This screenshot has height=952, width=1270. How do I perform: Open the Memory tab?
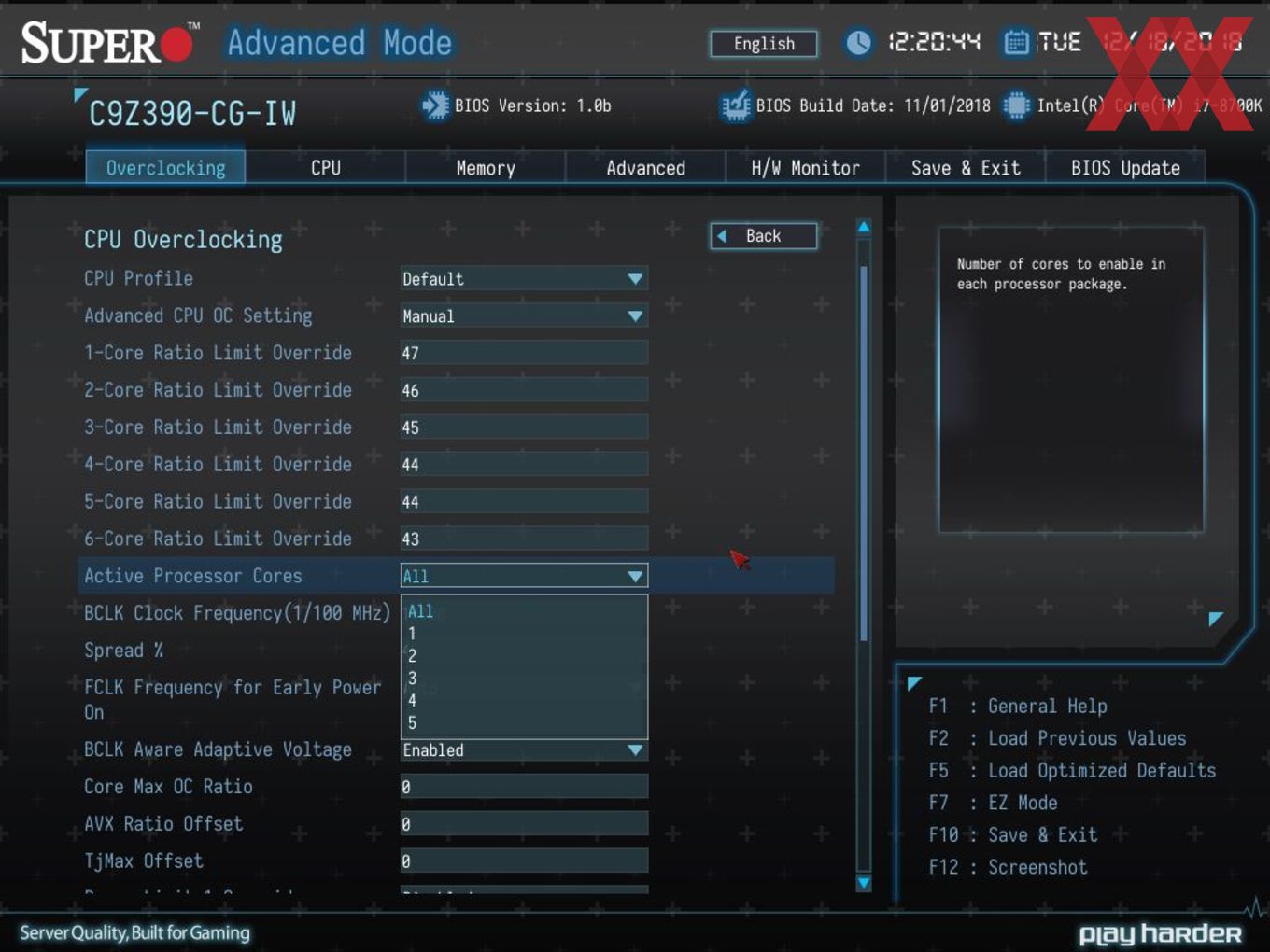tap(486, 168)
